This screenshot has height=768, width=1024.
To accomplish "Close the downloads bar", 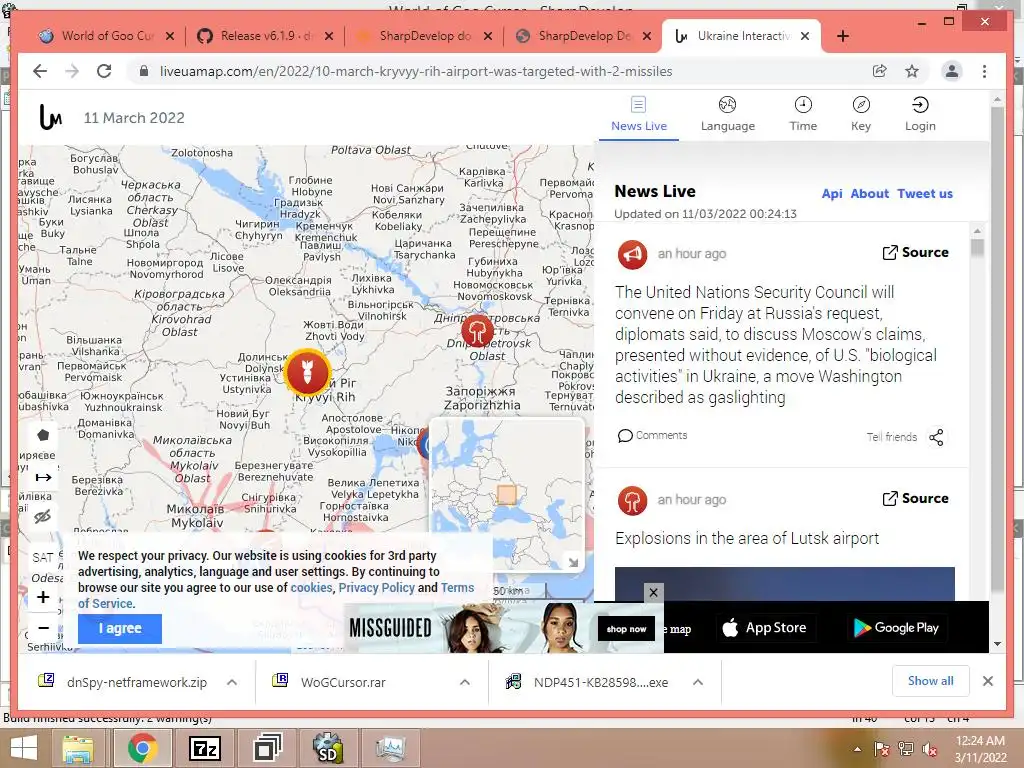I will 988,681.
